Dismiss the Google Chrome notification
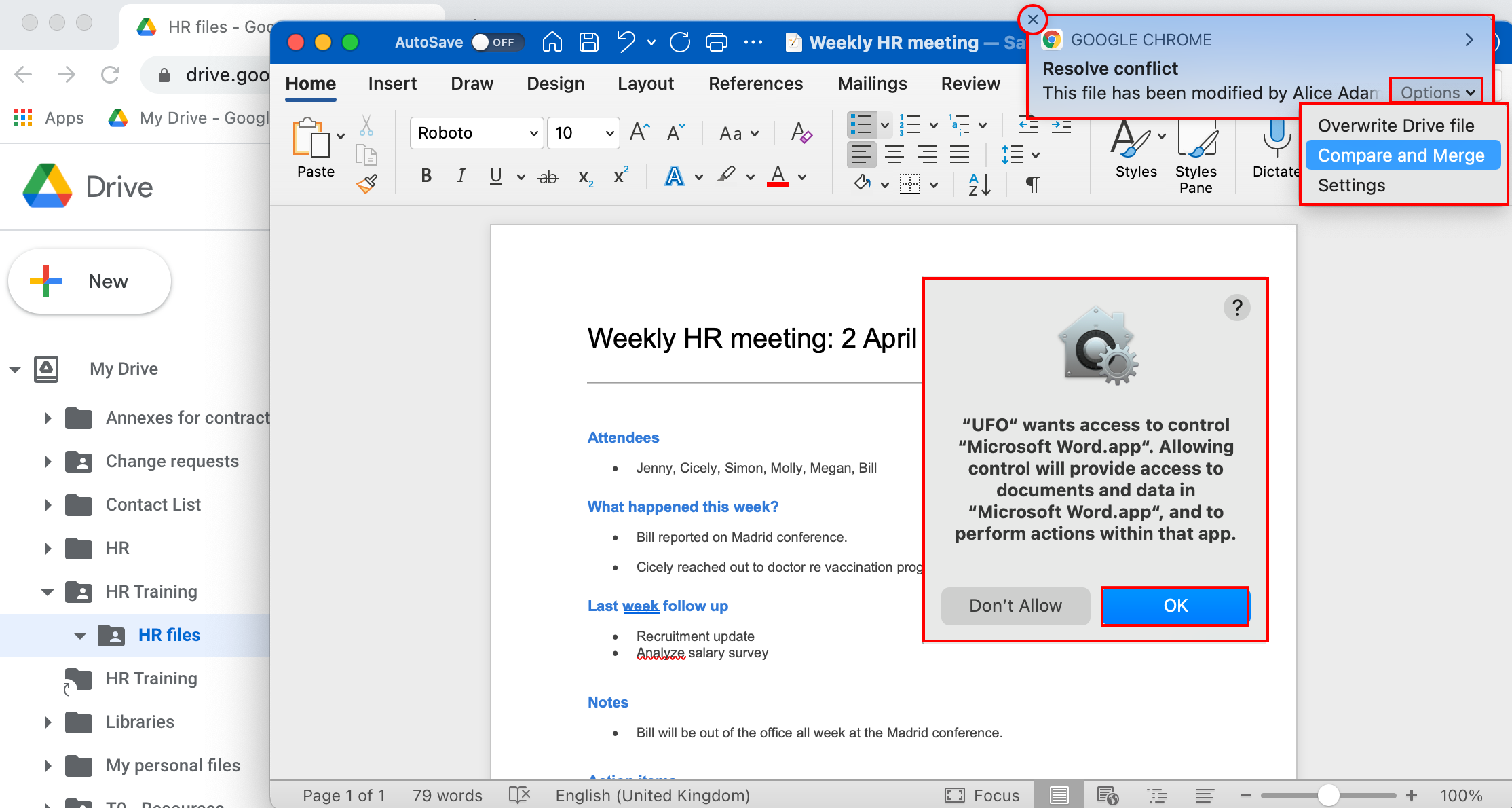This screenshot has height=808, width=1512. point(1032,20)
